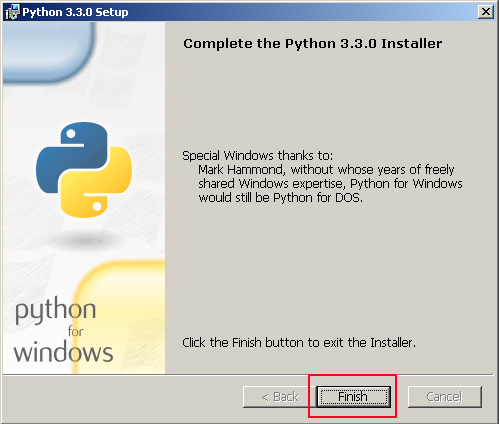The width and height of the screenshot is (499, 424).
Task: Click the disabled Back button
Action: coord(279,397)
